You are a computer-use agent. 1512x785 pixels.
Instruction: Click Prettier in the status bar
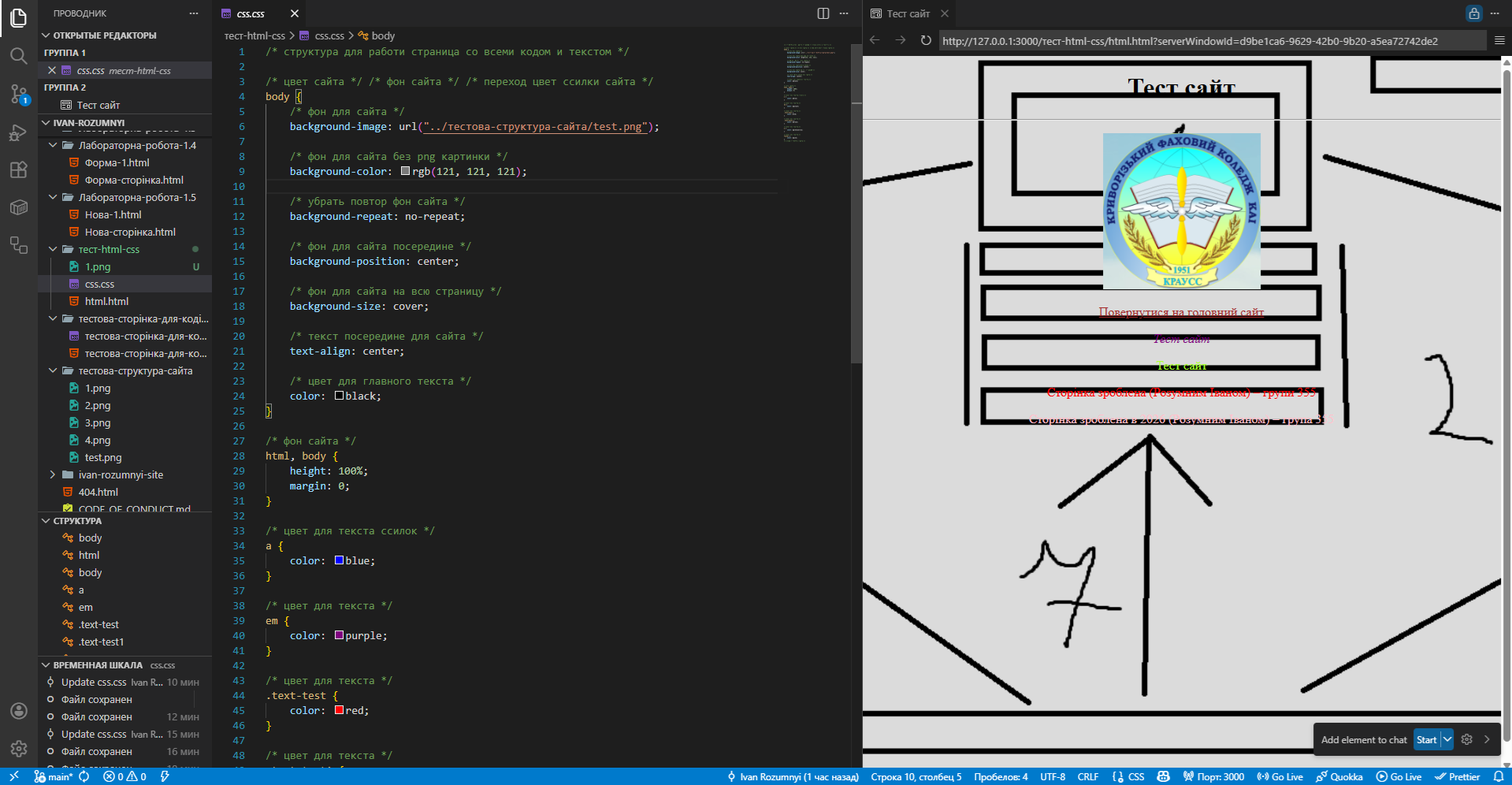[x=1457, y=776]
